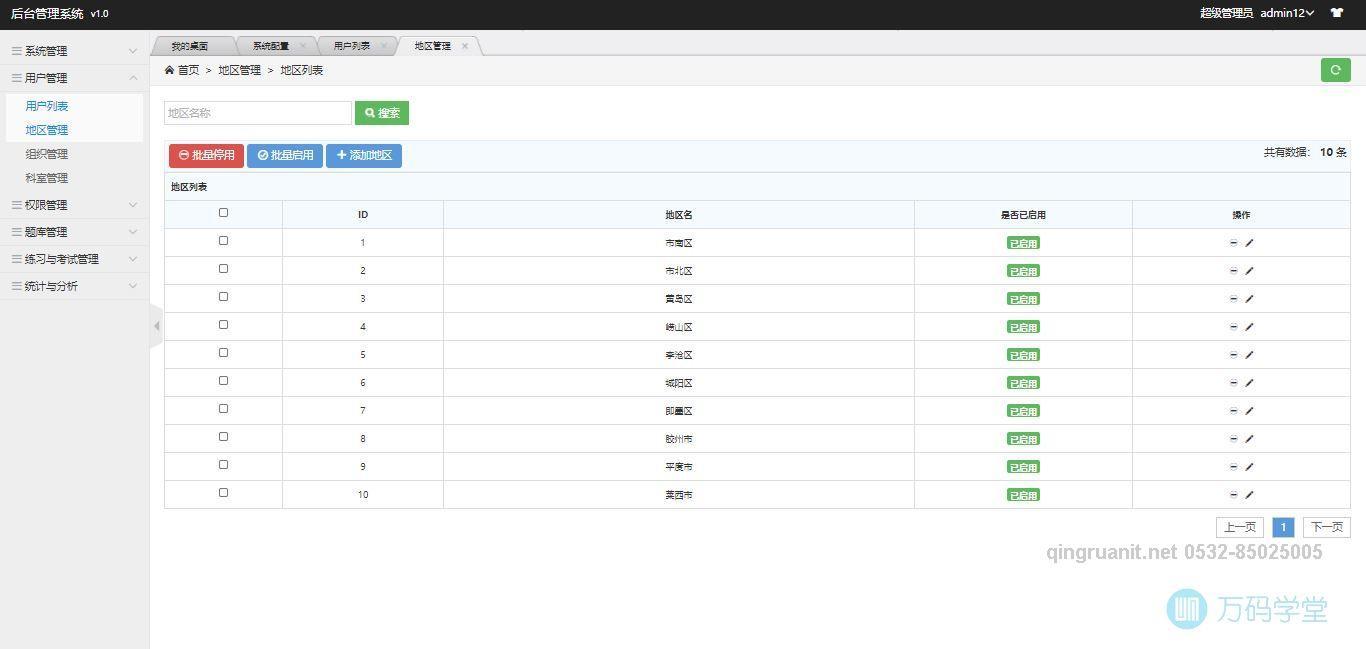1366x649 pixels.
Task: Click the 地区名称 search input field
Action: point(257,113)
